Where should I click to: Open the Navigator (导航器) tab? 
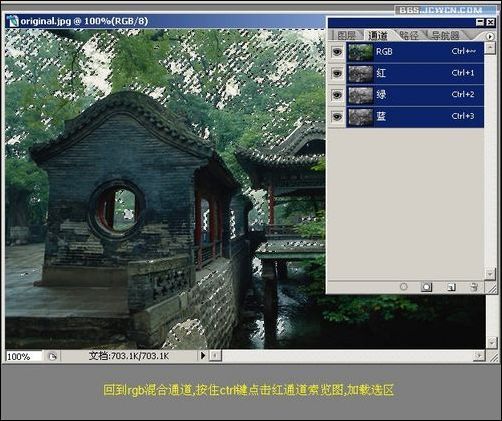click(445, 35)
